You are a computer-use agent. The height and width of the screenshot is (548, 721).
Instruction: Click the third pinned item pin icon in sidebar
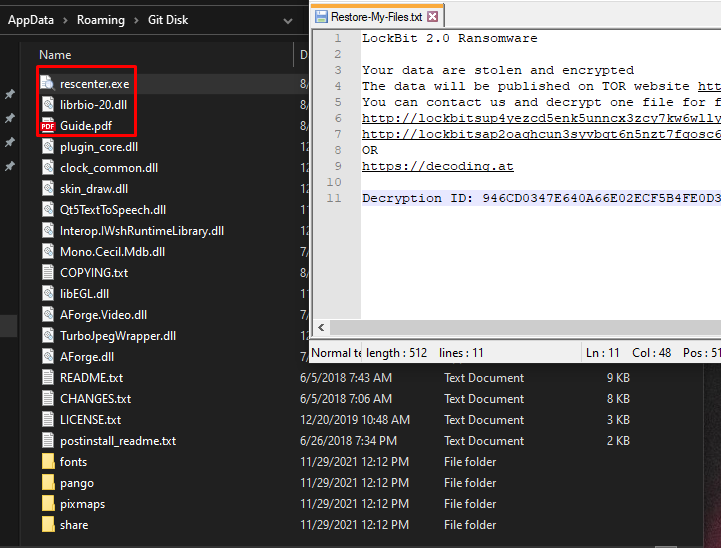[x=10, y=142]
